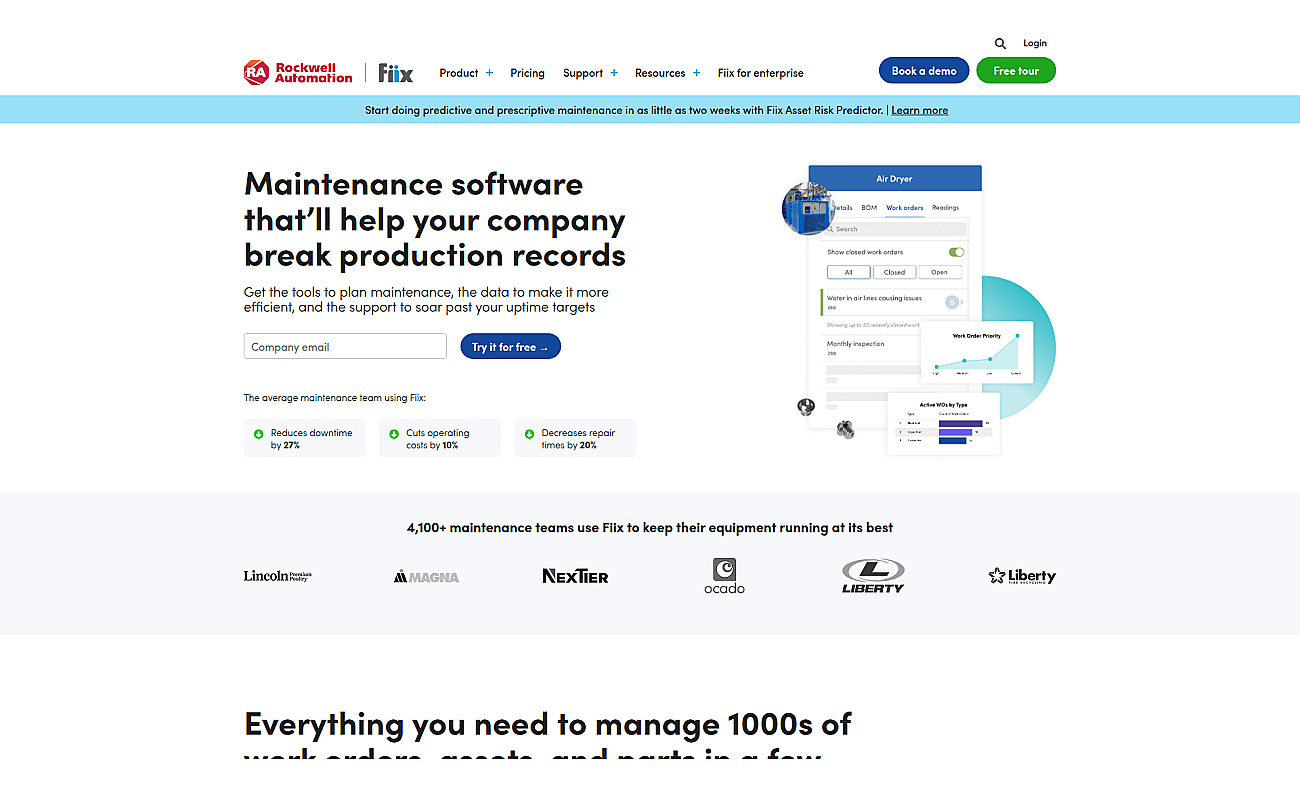
Task: Open the Rockwell Automation logo
Action: (298, 72)
